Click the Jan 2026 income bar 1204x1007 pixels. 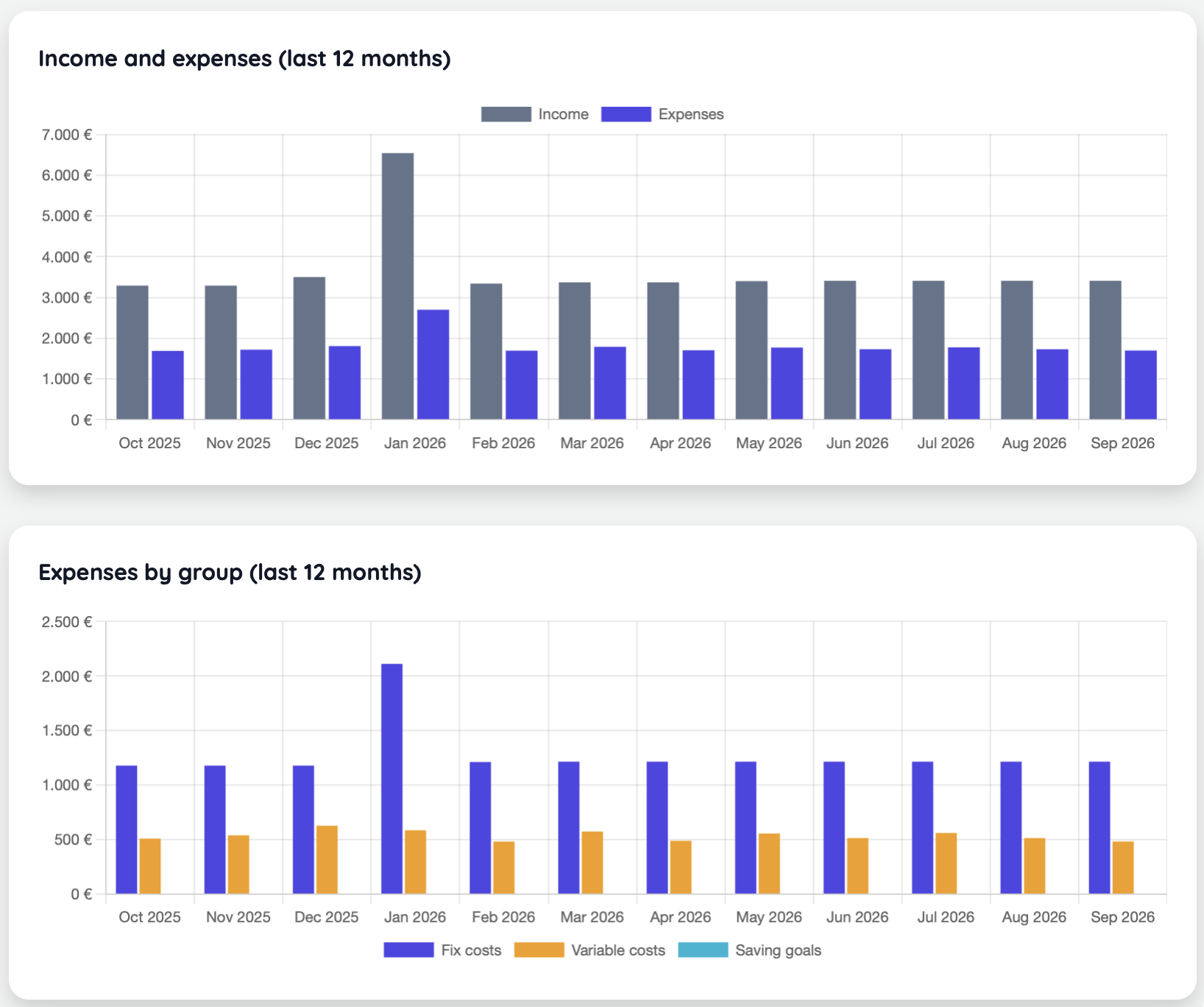click(x=397, y=286)
